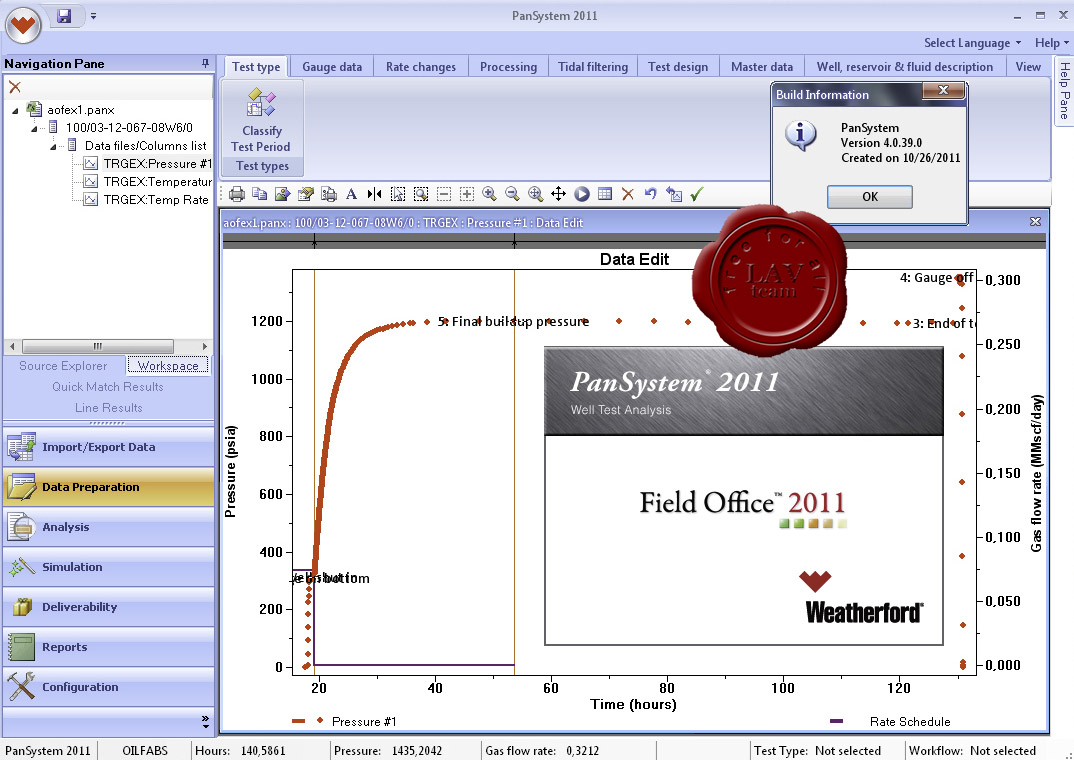Open the Deliverability section
Image resolution: width=1074 pixels, height=760 pixels.
click(x=108, y=607)
